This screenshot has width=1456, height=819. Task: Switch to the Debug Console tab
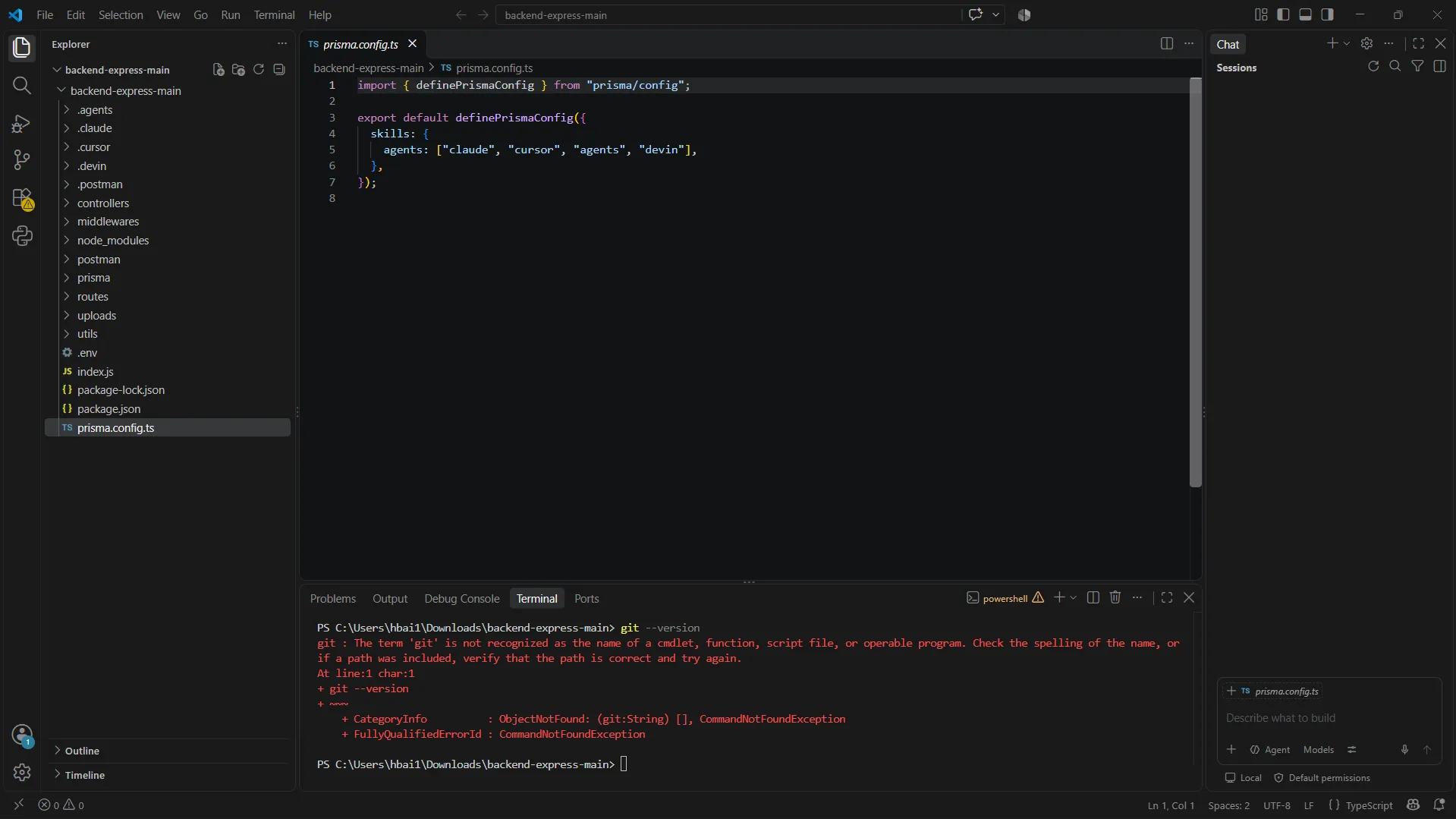point(461,599)
